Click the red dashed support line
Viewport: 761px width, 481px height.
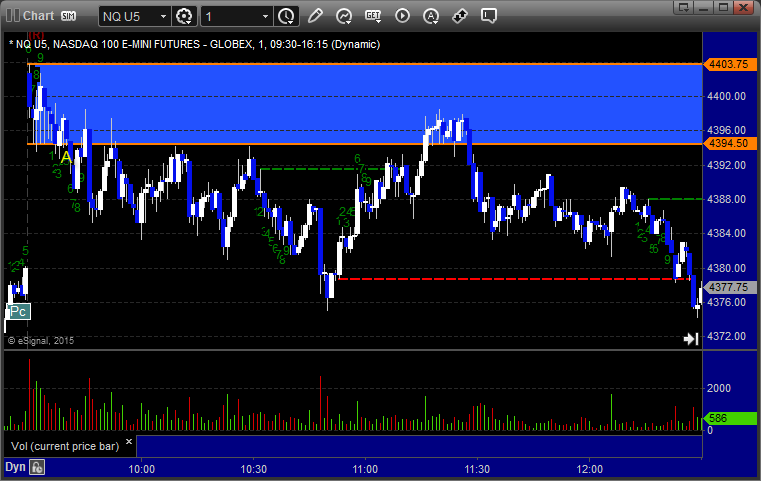[514, 279]
